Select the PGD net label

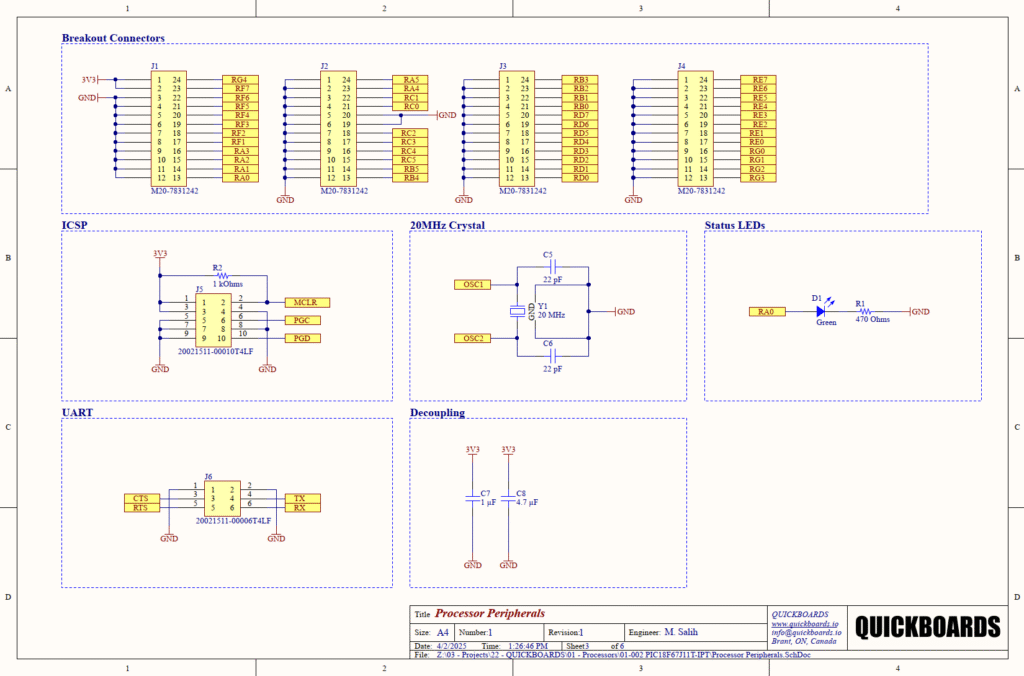click(306, 339)
